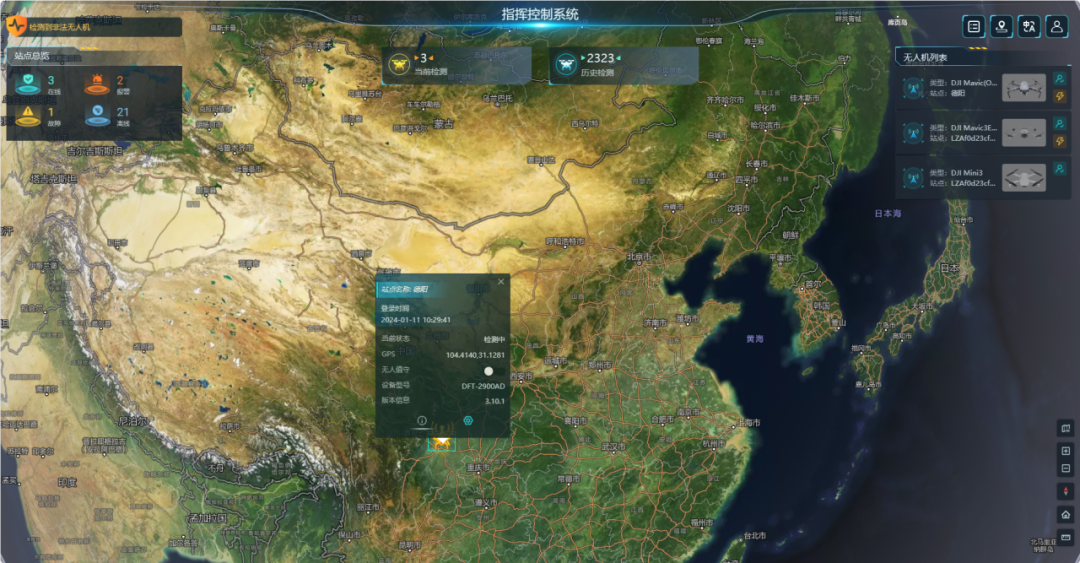Image resolution: width=1080 pixels, height=563 pixels.
Task: Click the DJI Mavic drone thumbnail at 德阳
Action: click(1023, 88)
